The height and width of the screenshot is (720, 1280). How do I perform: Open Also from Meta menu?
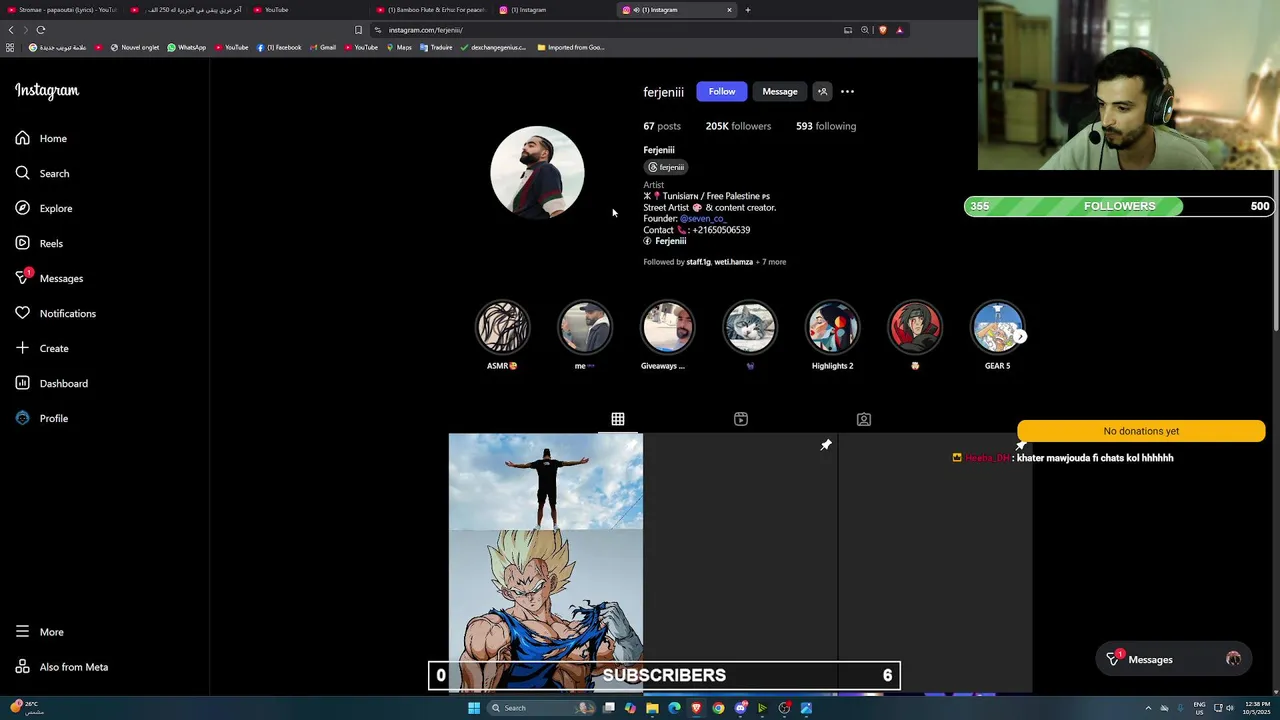click(x=61, y=667)
